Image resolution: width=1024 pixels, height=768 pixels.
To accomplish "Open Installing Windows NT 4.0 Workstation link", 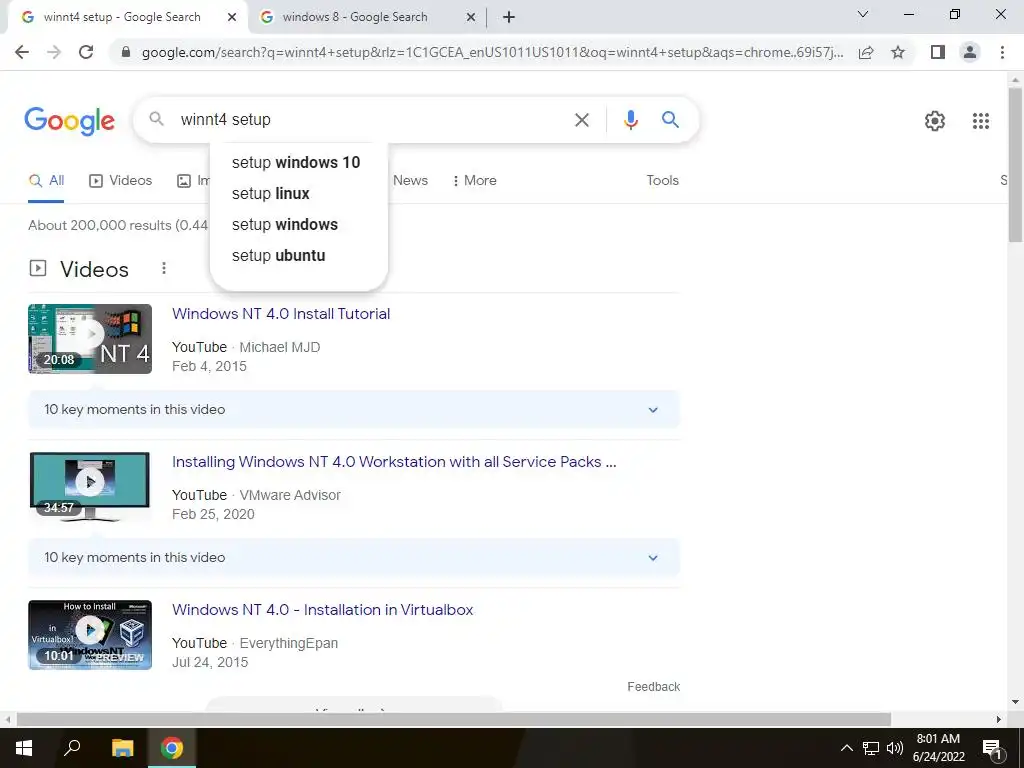I will click(x=394, y=462).
